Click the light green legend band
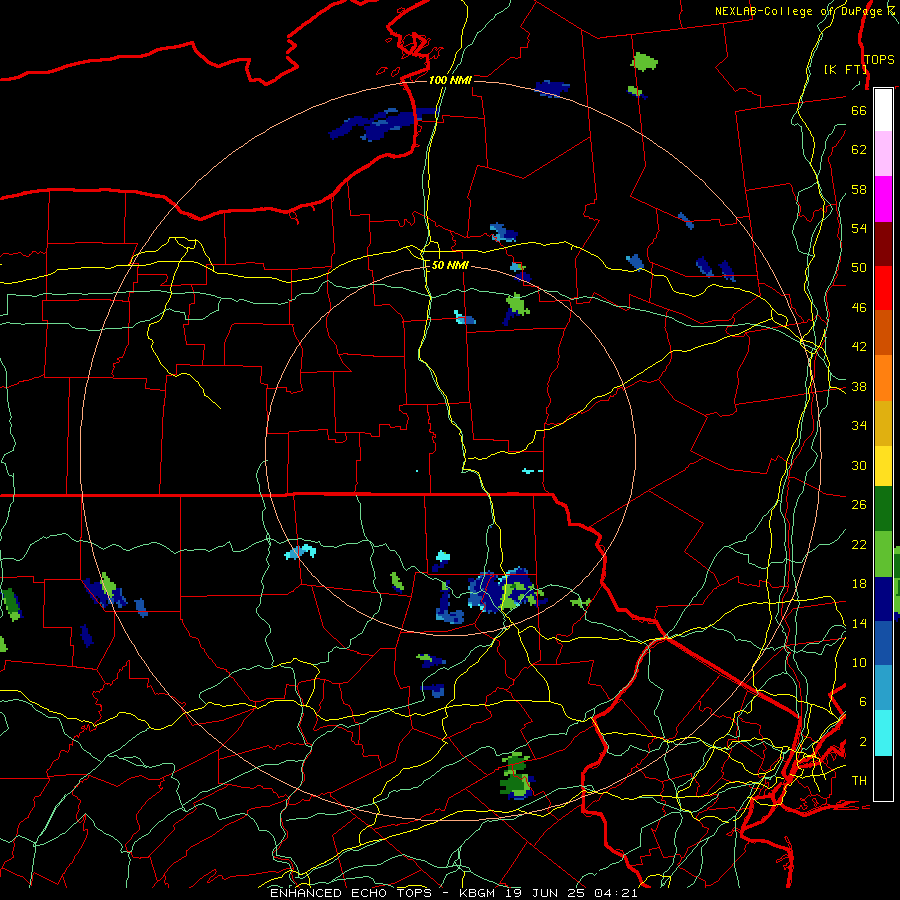This screenshot has height=900, width=900. click(x=883, y=554)
